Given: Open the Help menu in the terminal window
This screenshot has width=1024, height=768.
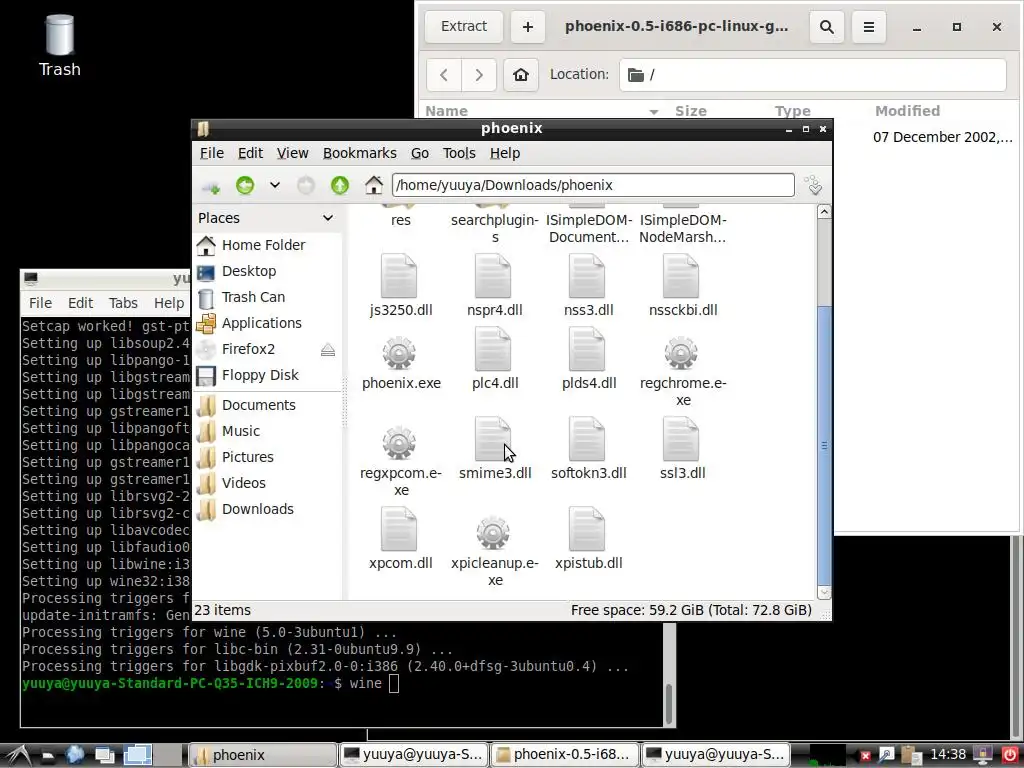Looking at the screenshot, I should [168, 303].
